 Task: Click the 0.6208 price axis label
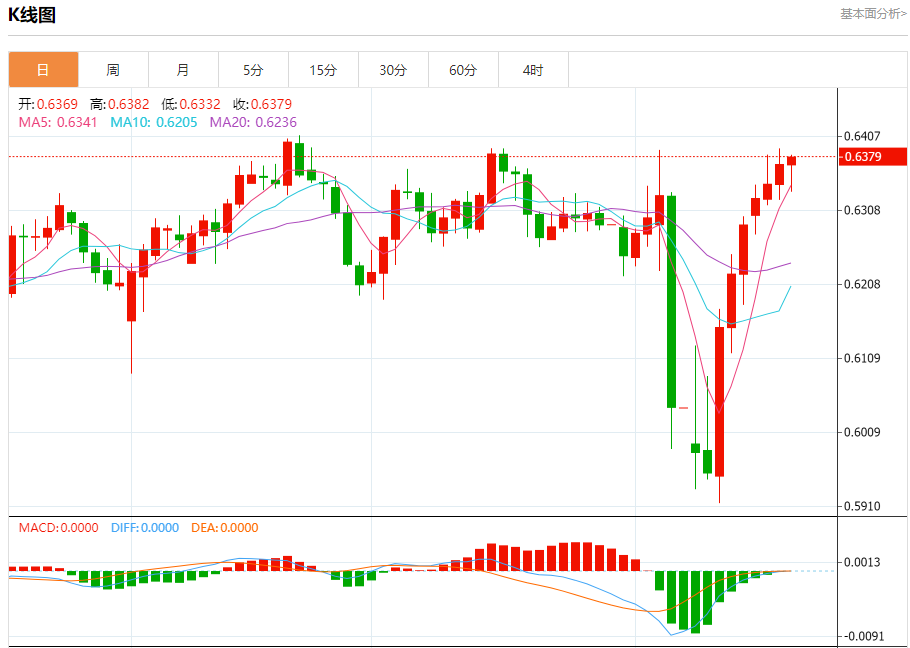tap(862, 284)
